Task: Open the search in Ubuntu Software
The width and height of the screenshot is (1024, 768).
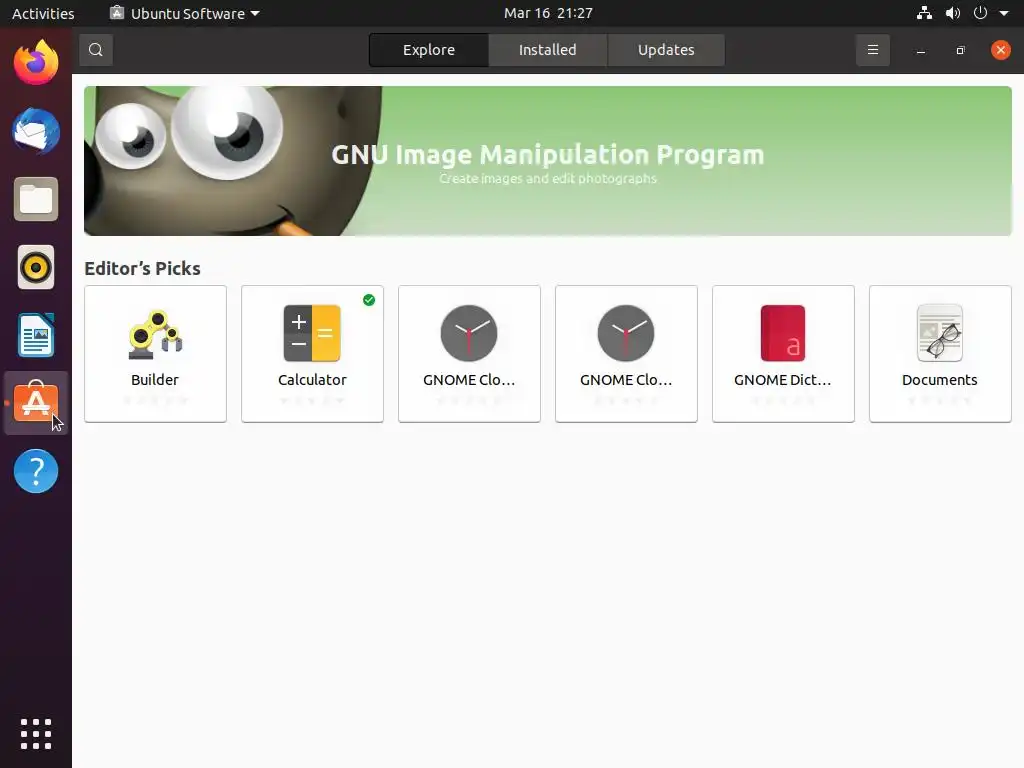Action: (96, 50)
